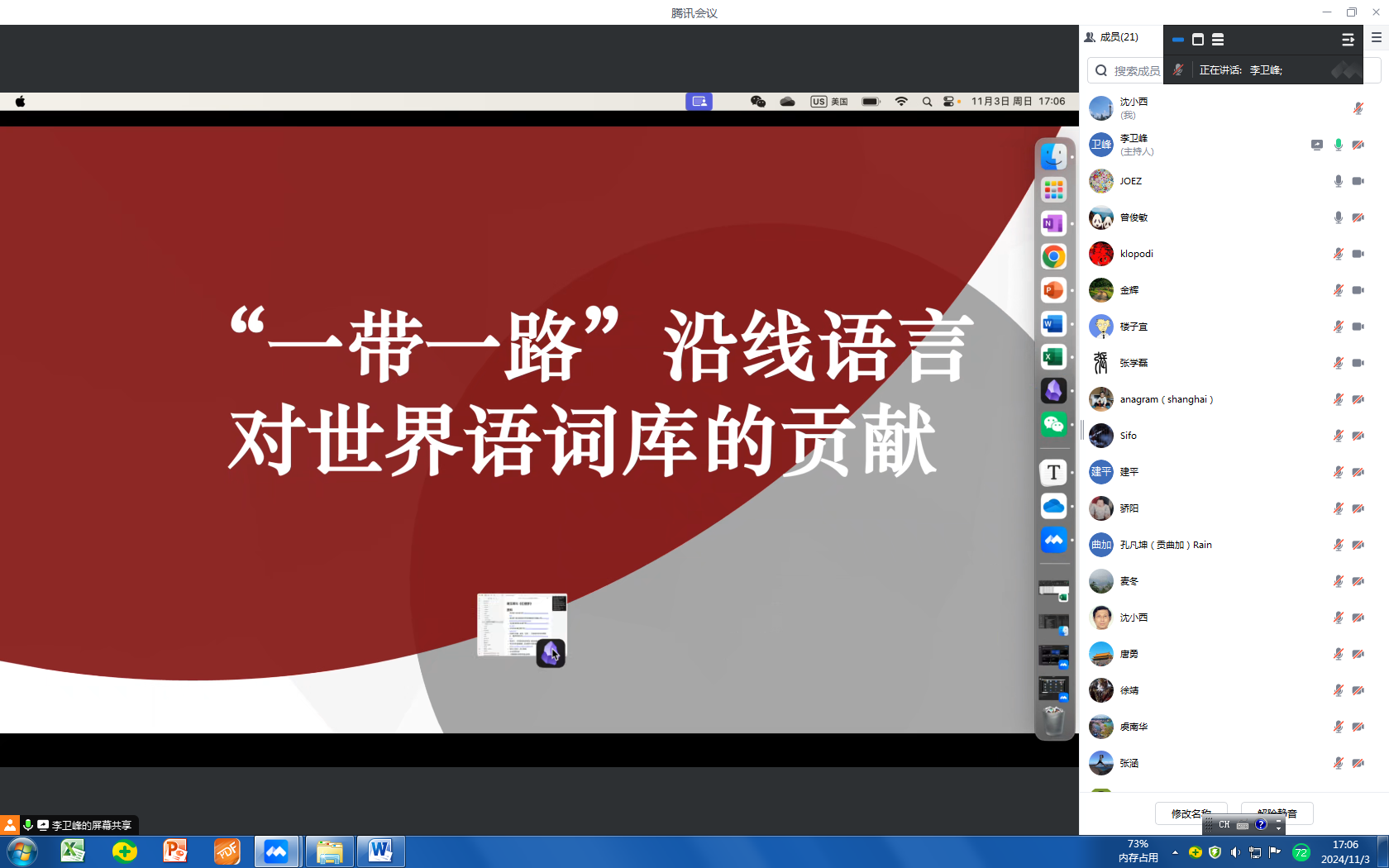The width and height of the screenshot is (1389, 868).
Task: Click the date and time in Mac menu bar
Action: [x=1018, y=102]
